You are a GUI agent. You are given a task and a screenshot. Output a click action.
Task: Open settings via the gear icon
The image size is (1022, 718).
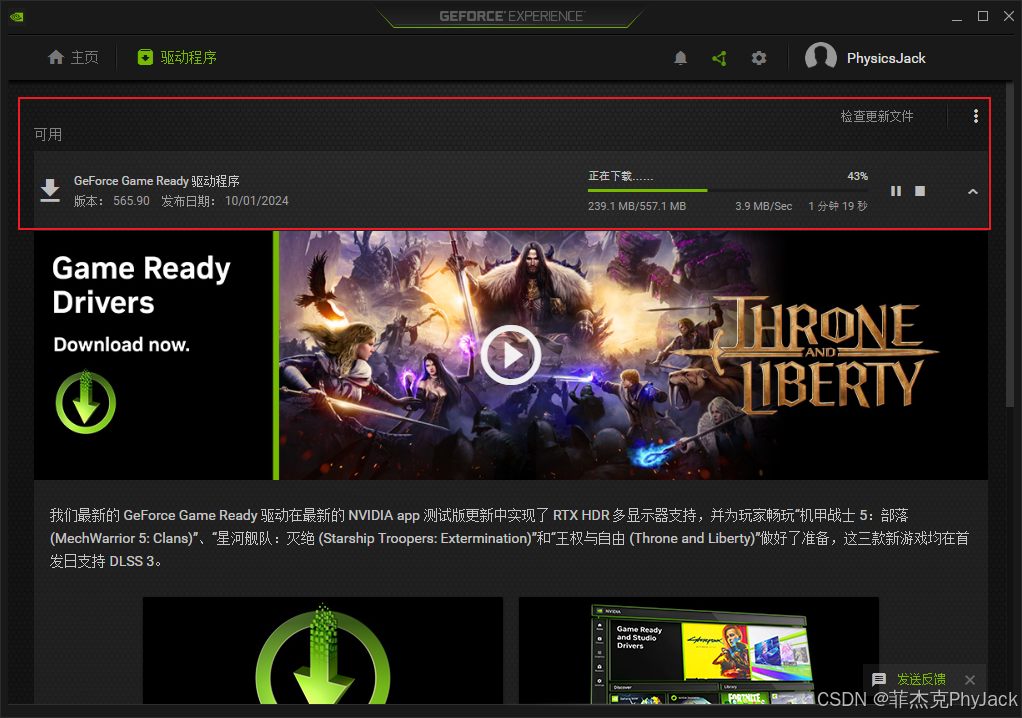pyautogui.click(x=759, y=58)
